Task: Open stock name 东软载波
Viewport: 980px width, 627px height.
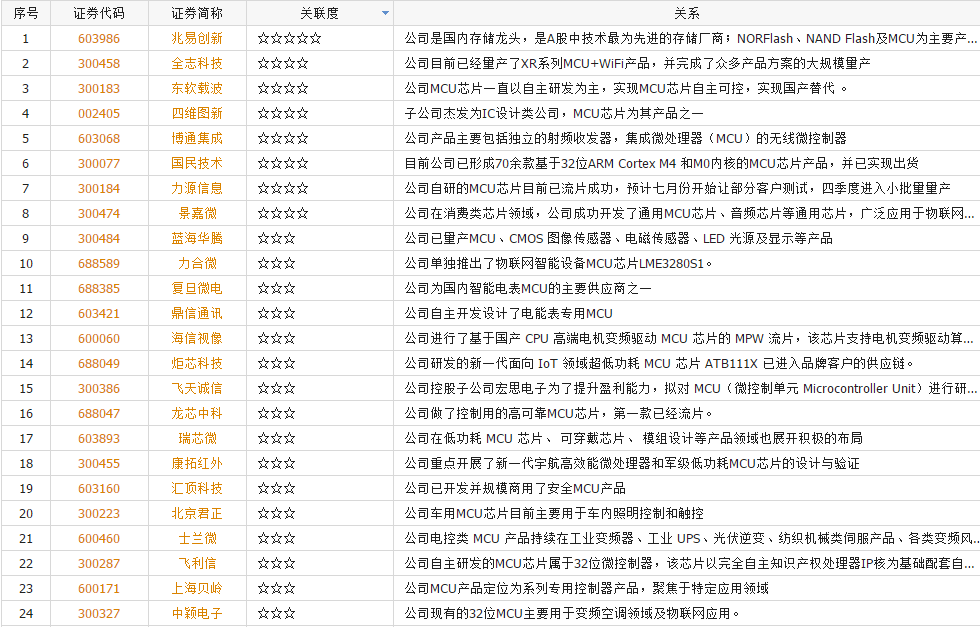Action: [197, 88]
